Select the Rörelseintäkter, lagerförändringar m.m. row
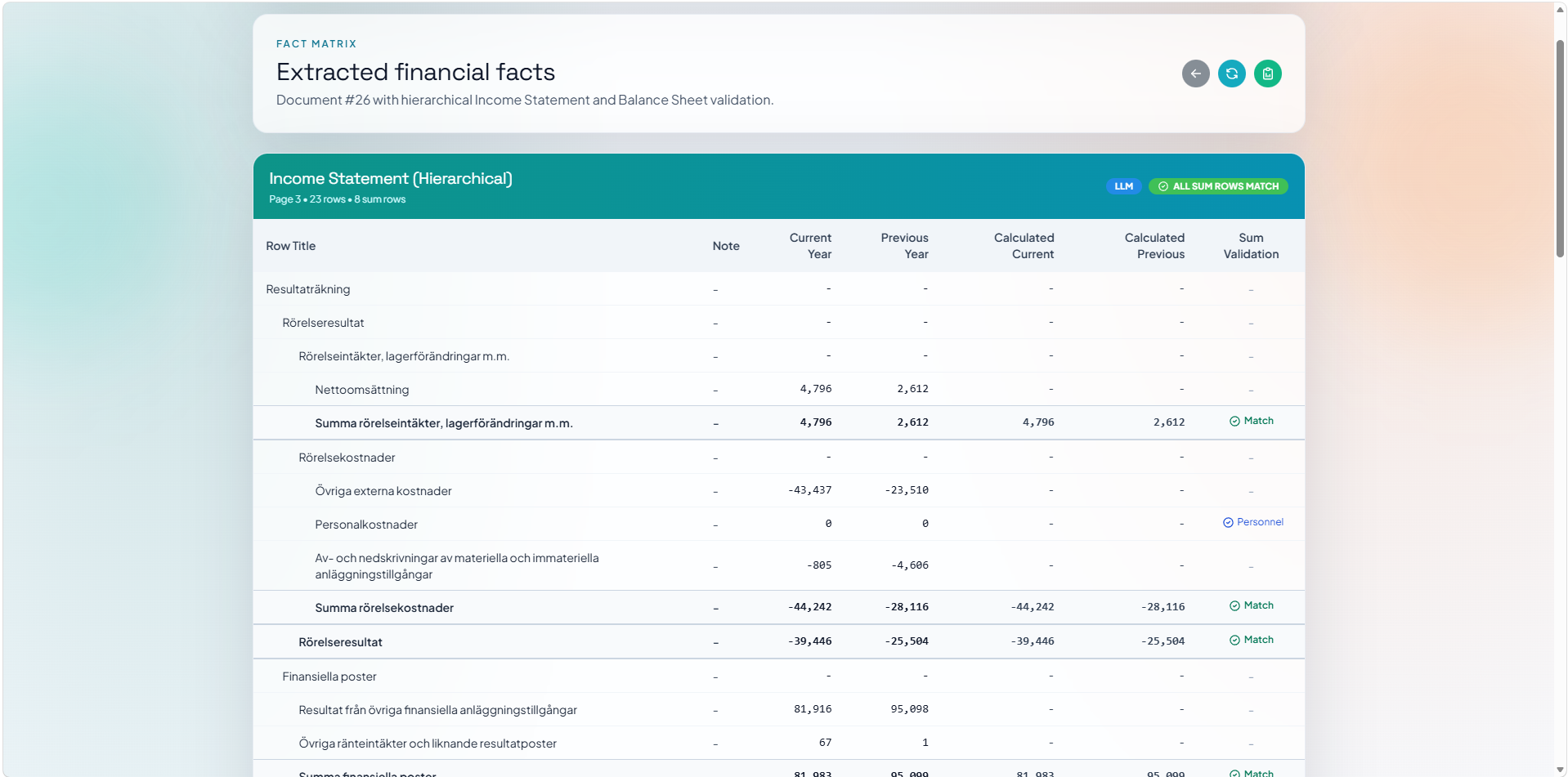This screenshot has height=777, width=1568. click(x=778, y=356)
